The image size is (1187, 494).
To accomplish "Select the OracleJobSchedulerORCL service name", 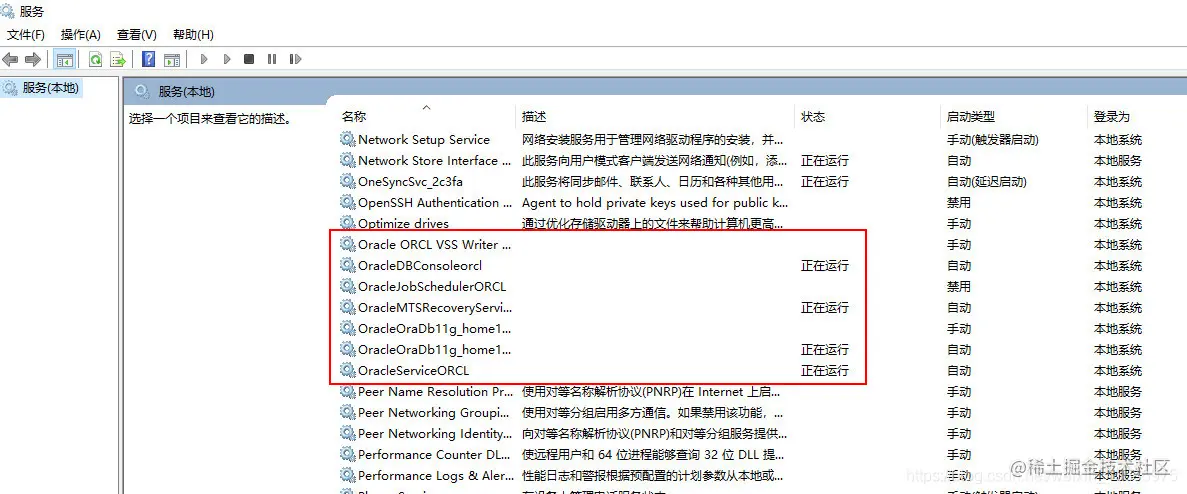I will click(432, 287).
